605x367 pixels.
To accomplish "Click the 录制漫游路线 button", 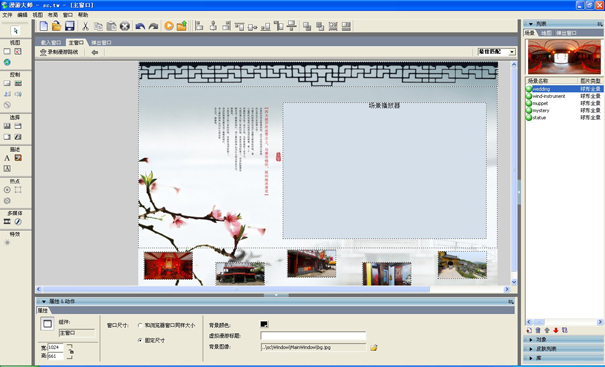I will click(x=59, y=52).
